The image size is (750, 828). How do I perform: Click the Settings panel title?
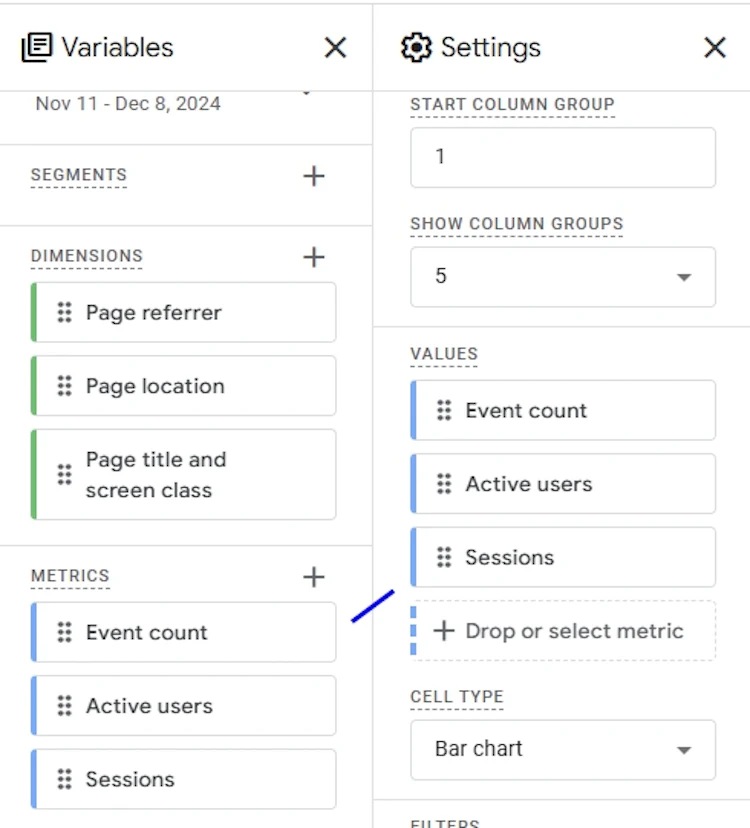click(491, 48)
